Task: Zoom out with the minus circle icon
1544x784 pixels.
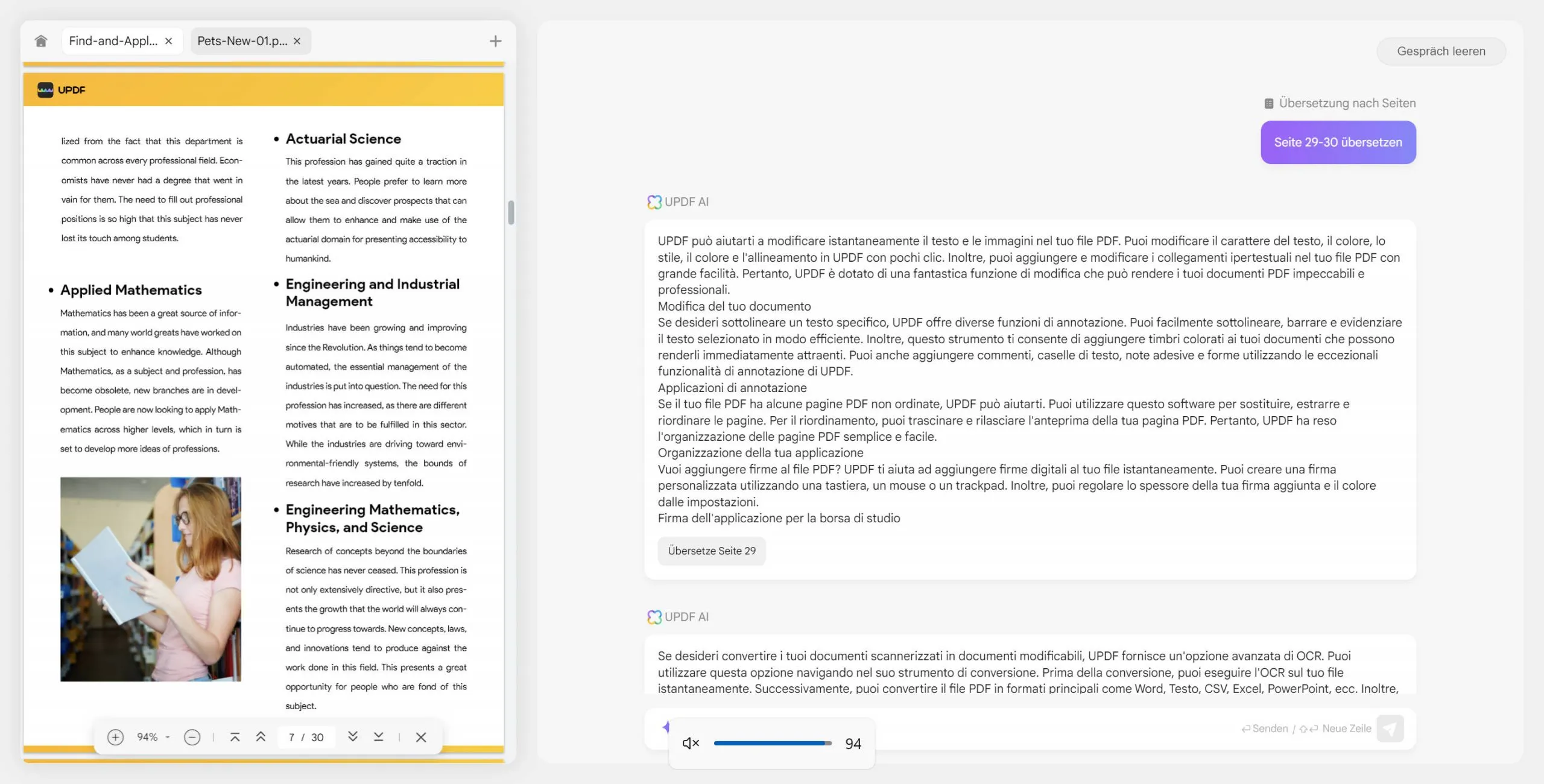Action: (192, 737)
